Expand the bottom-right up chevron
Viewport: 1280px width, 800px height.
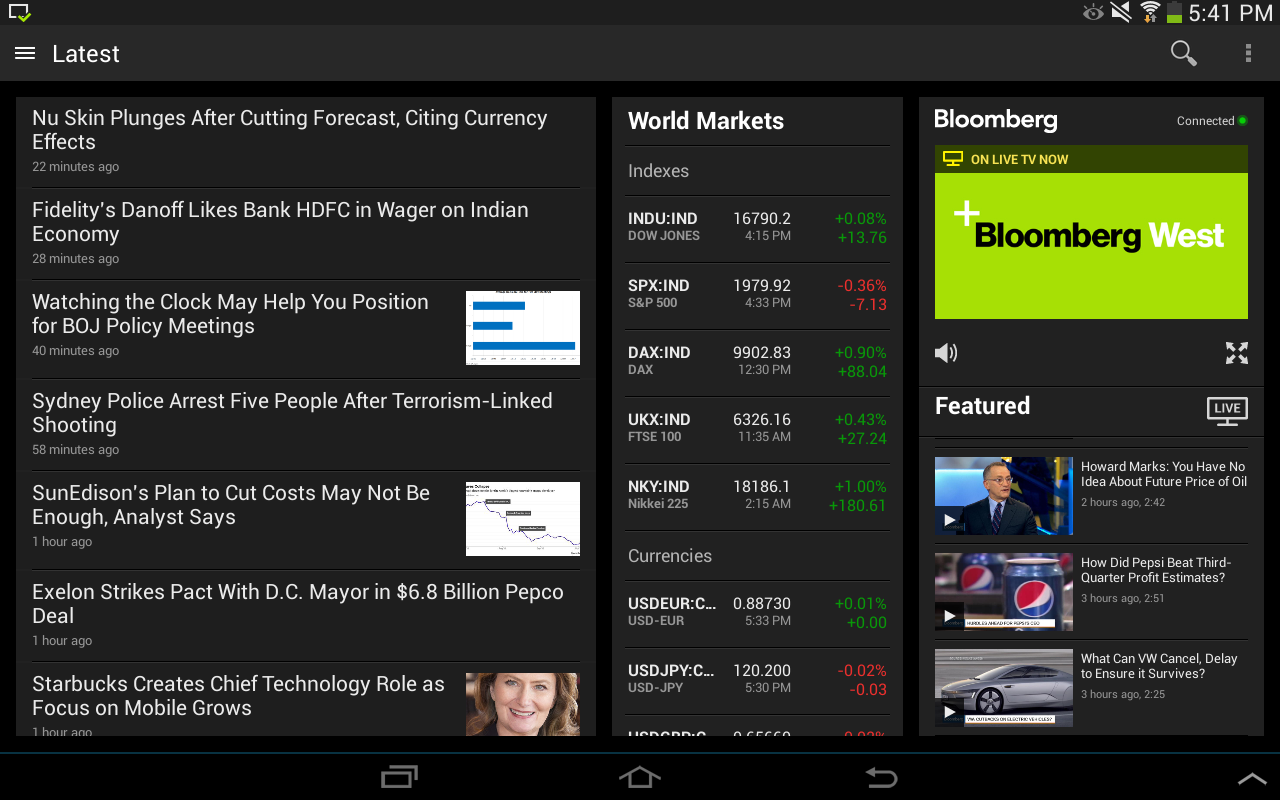pyautogui.click(x=1252, y=779)
